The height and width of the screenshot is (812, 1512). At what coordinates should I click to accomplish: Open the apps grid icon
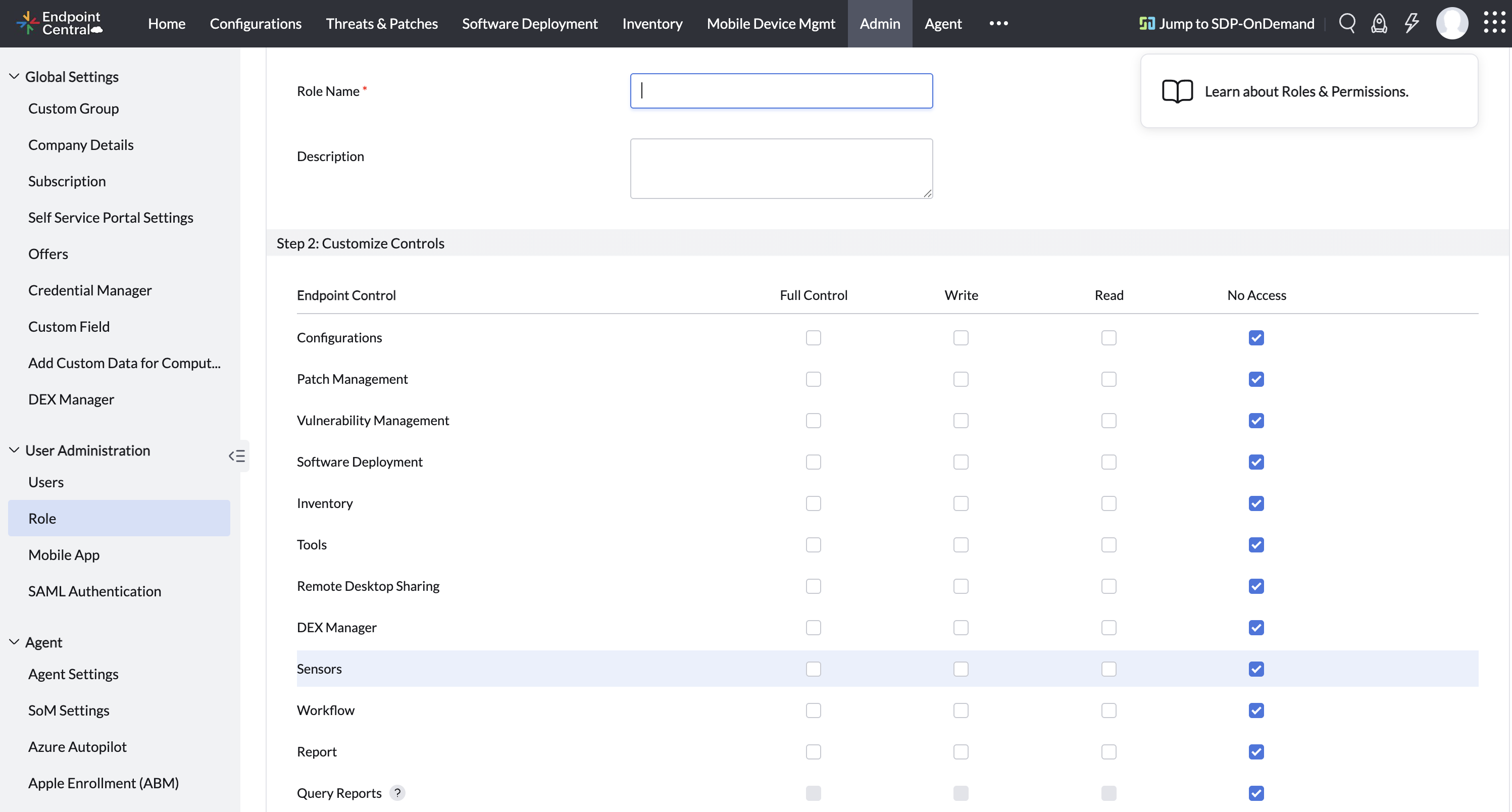(1493, 23)
